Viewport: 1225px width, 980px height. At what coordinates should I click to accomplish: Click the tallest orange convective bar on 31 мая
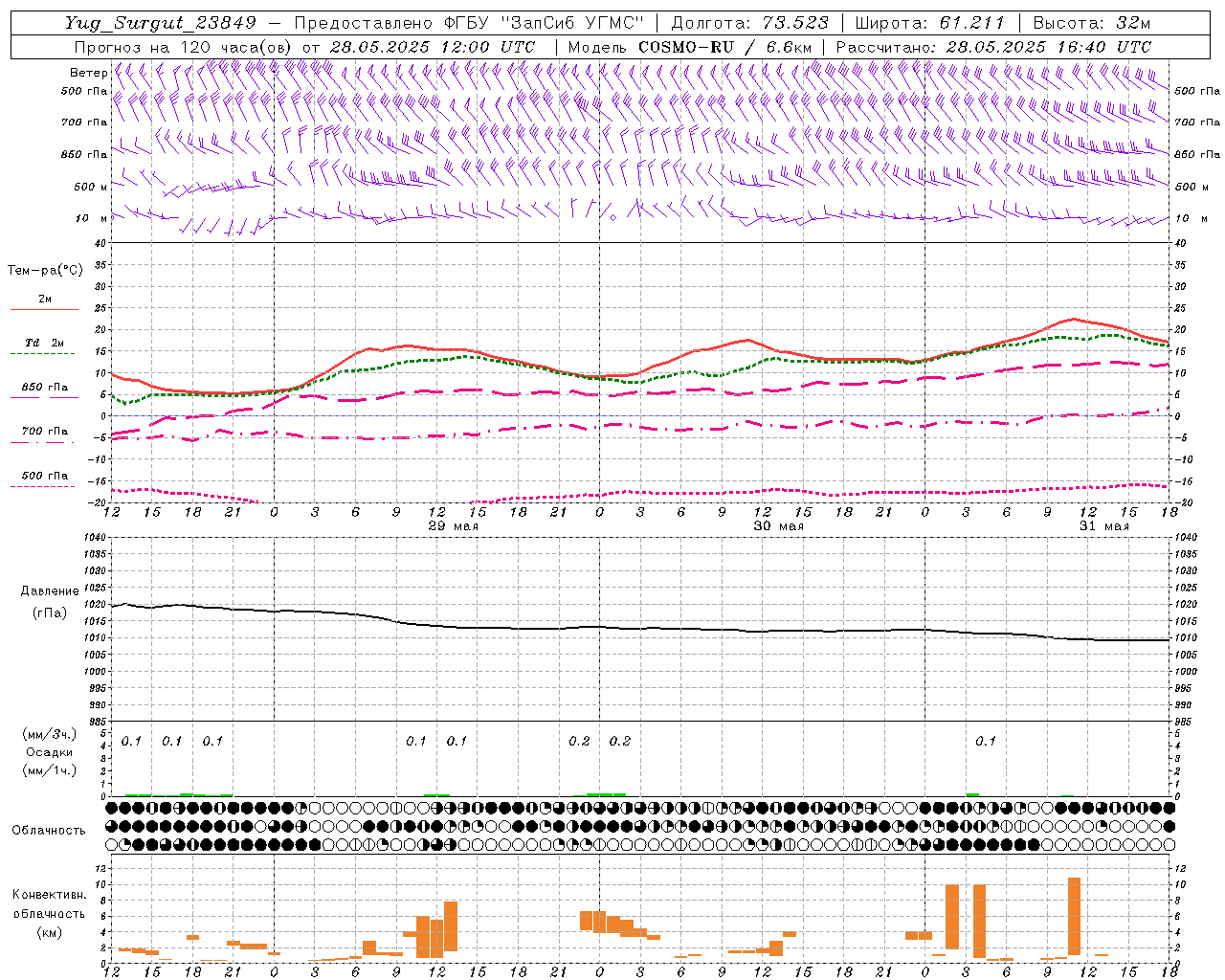pyautogui.click(x=1074, y=916)
